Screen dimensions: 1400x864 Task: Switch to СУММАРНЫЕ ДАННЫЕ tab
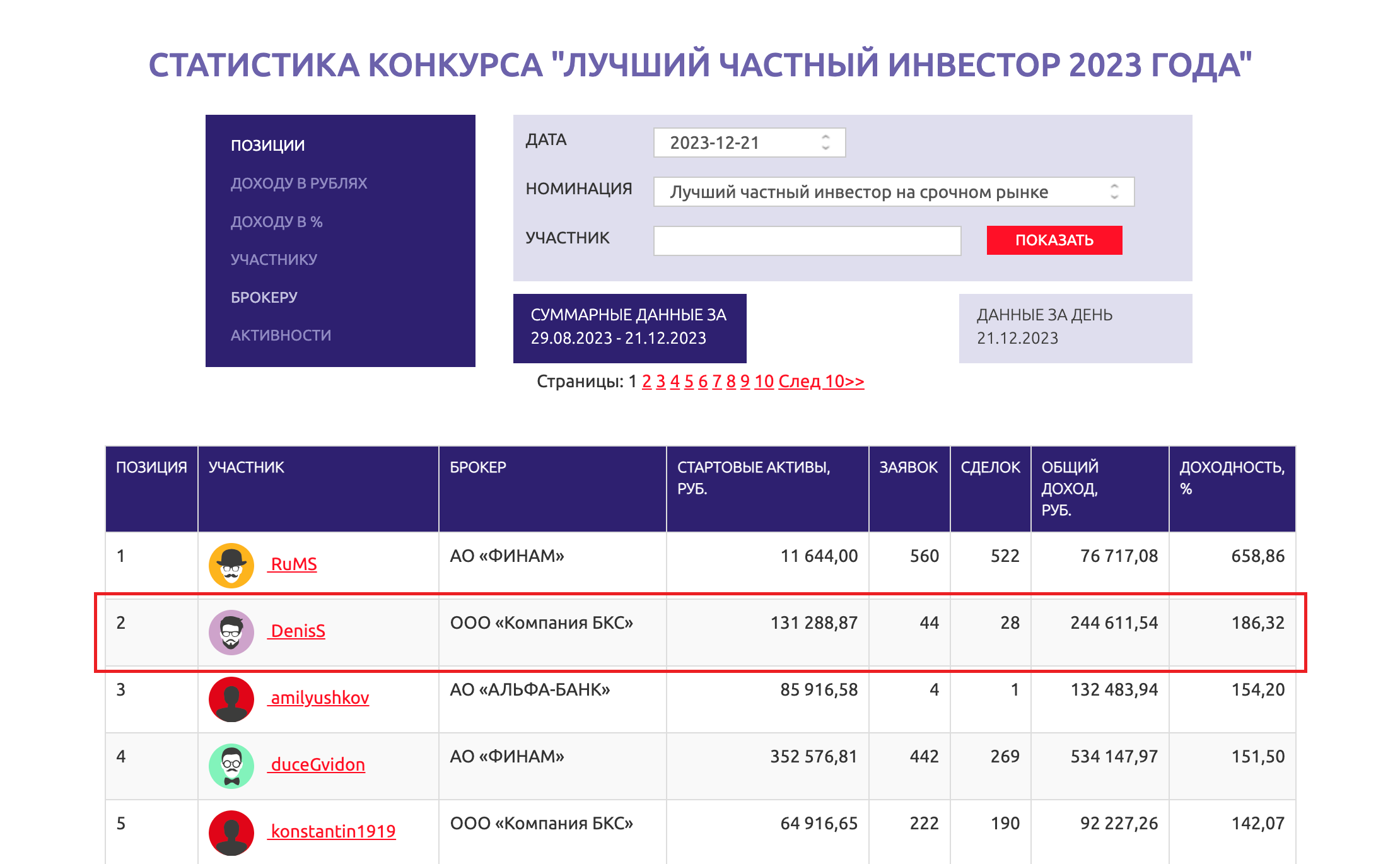[629, 327]
